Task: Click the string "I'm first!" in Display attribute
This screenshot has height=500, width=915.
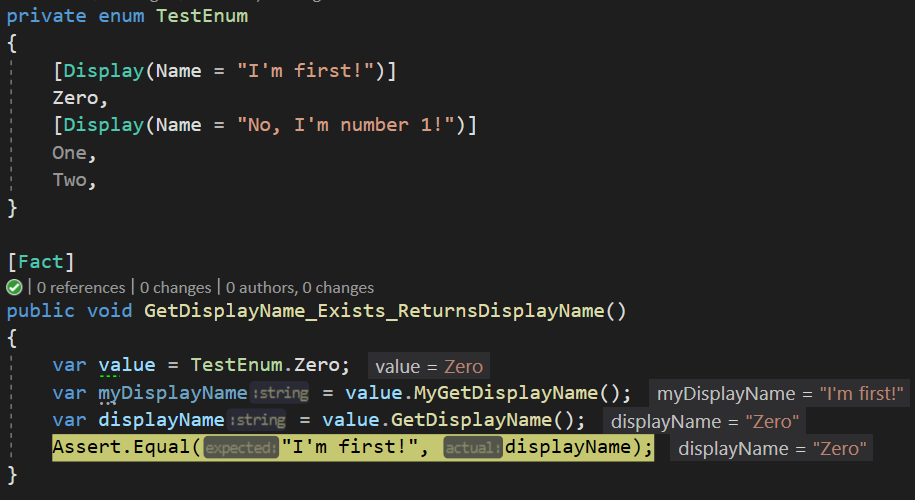Action: tap(305, 71)
